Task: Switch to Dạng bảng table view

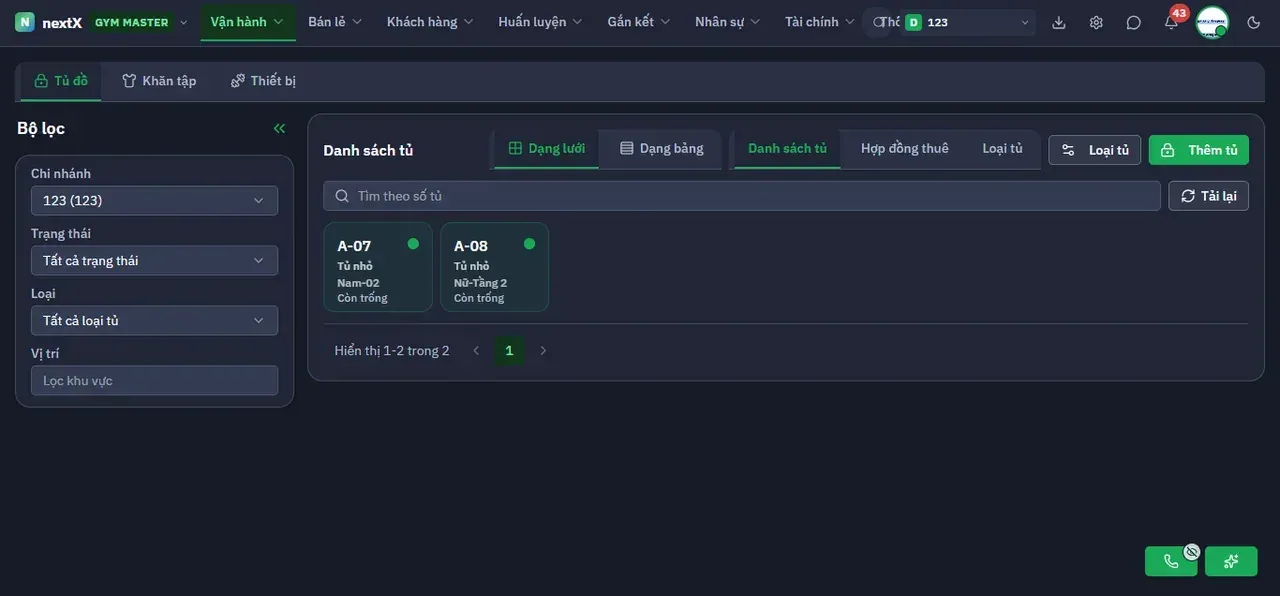Action: 661,149
